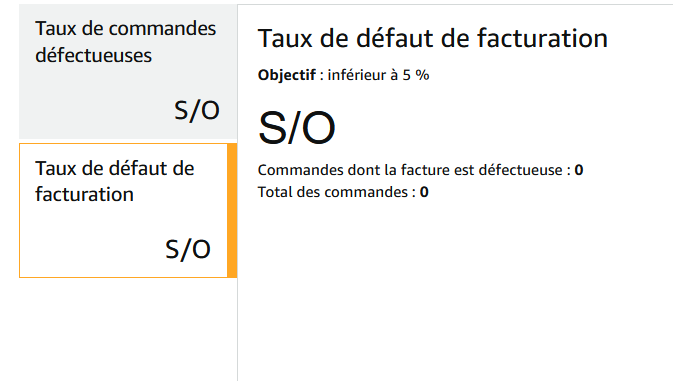Click the S/O value in défaut de facturation tab
Viewport: 673px width, 381px height.
188,249
